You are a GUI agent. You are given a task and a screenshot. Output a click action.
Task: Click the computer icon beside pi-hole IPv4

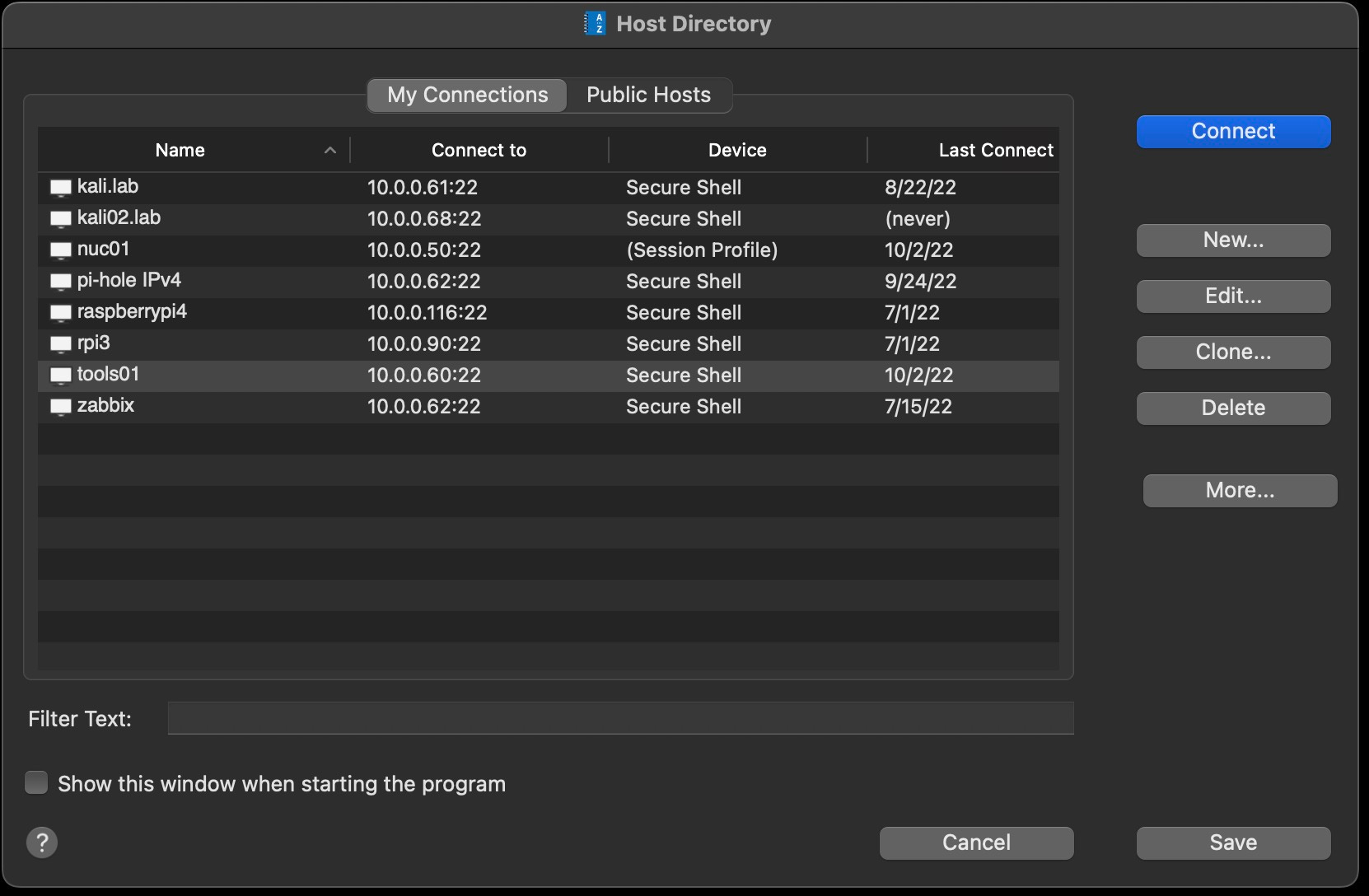pyautogui.click(x=60, y=281)
